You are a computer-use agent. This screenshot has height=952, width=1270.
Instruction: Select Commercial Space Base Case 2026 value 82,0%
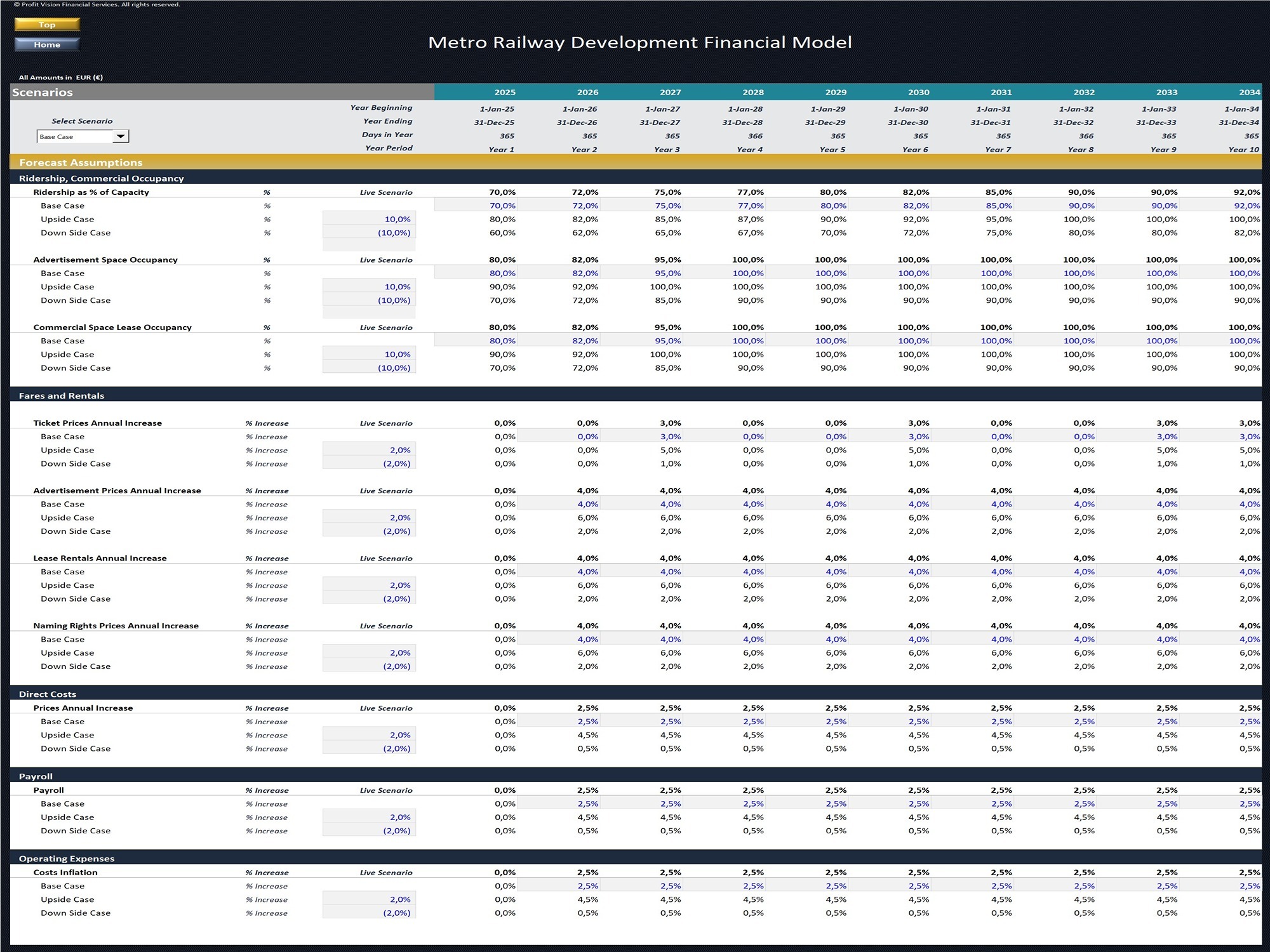point(558,341)
